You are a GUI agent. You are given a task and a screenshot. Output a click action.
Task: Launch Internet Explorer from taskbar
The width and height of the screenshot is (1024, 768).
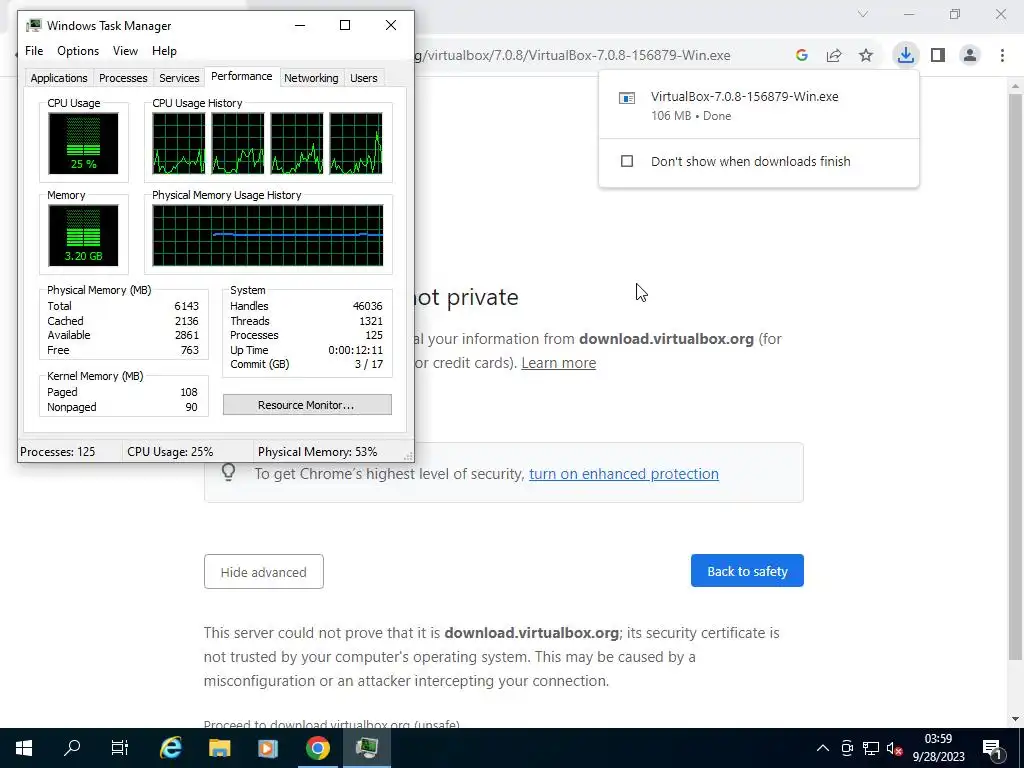170,748
